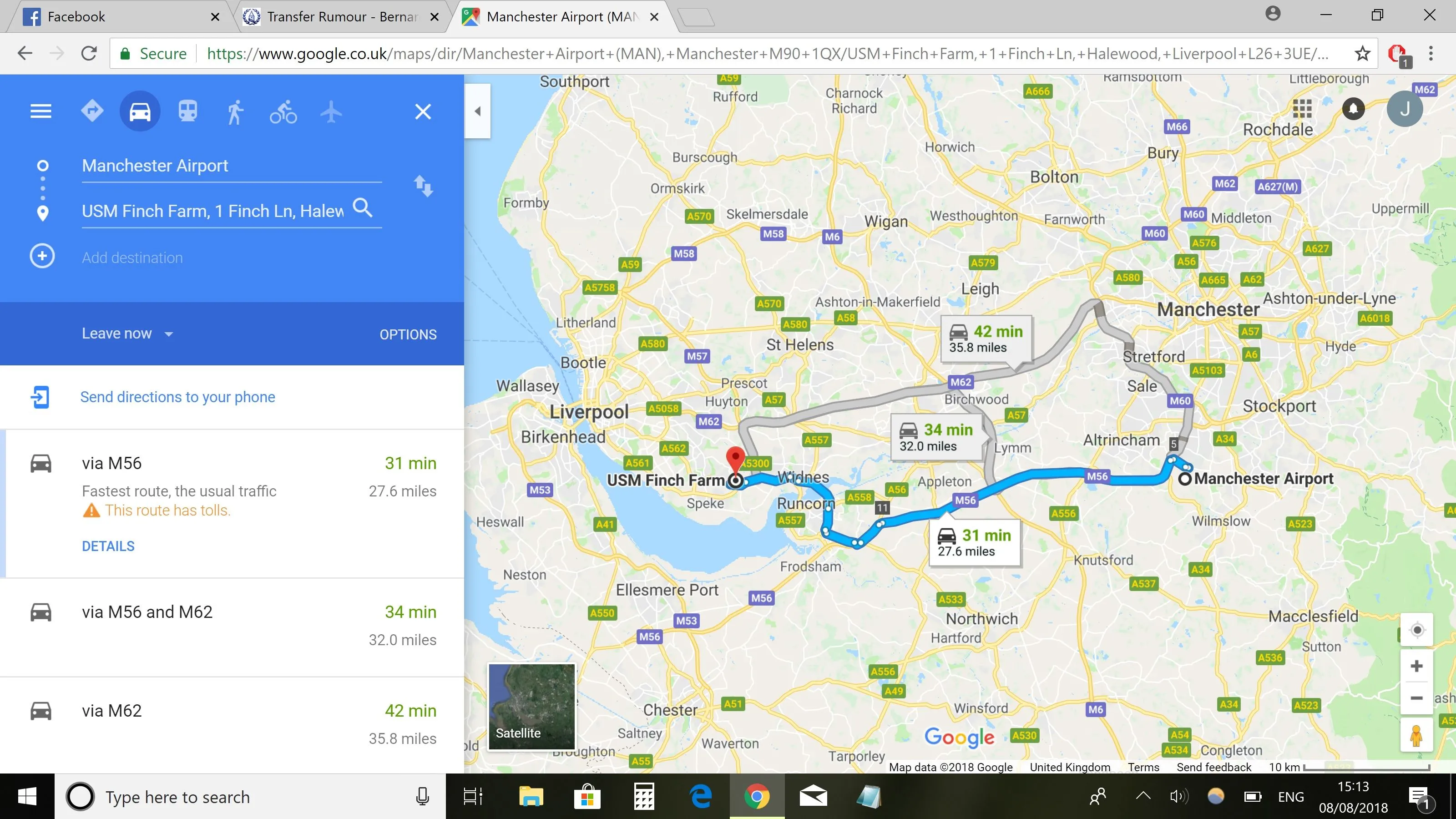Switch to the Facebook browser tab
1456x819 pixels.
(119, 16)
